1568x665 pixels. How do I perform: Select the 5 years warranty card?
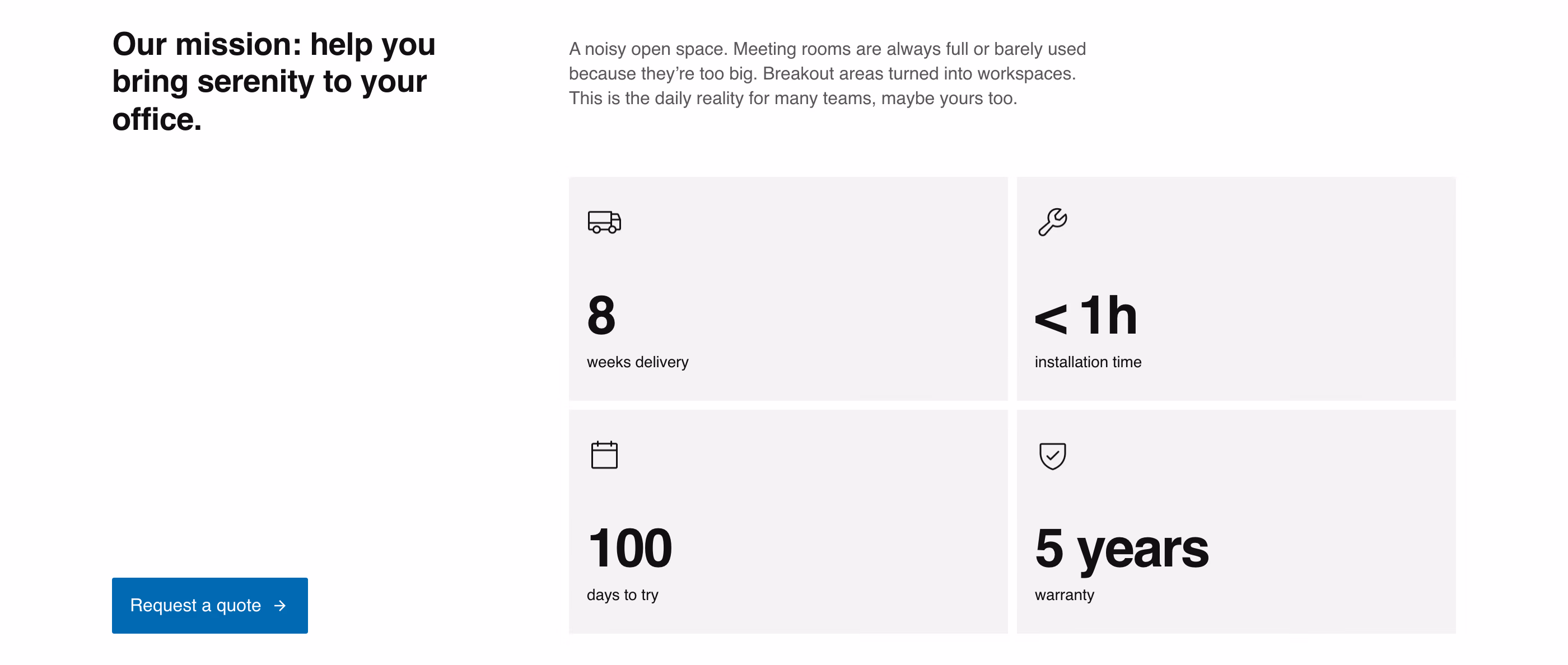tap(1236, 521)
